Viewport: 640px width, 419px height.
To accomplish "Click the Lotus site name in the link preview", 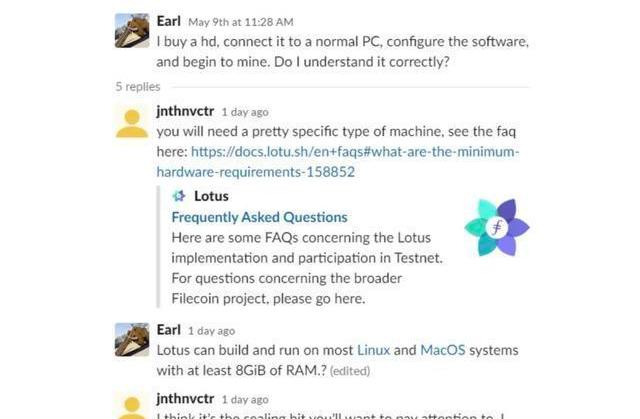I will (x=211, y=196).
